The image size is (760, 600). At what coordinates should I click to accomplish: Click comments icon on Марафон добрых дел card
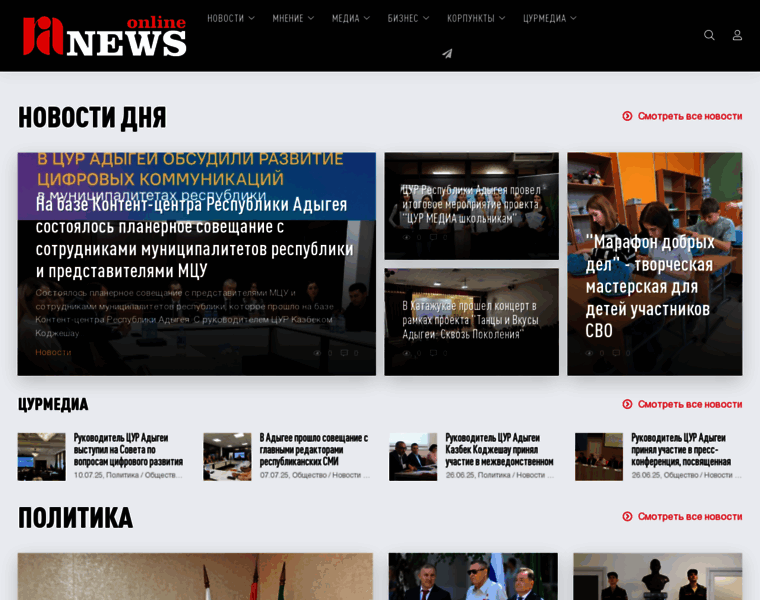(x=617, y=352)
